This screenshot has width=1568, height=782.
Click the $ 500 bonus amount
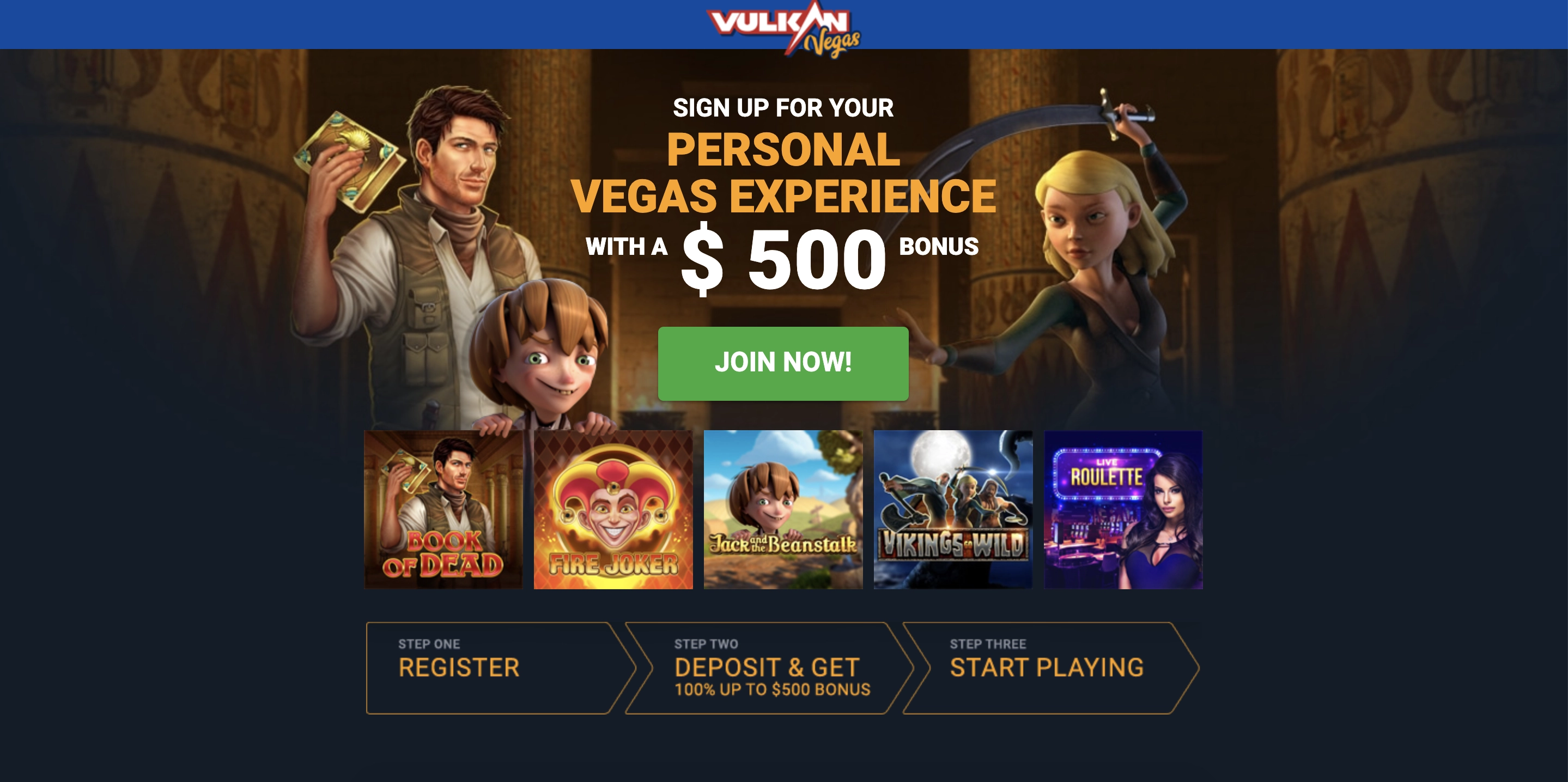click(x=783, y=259)
